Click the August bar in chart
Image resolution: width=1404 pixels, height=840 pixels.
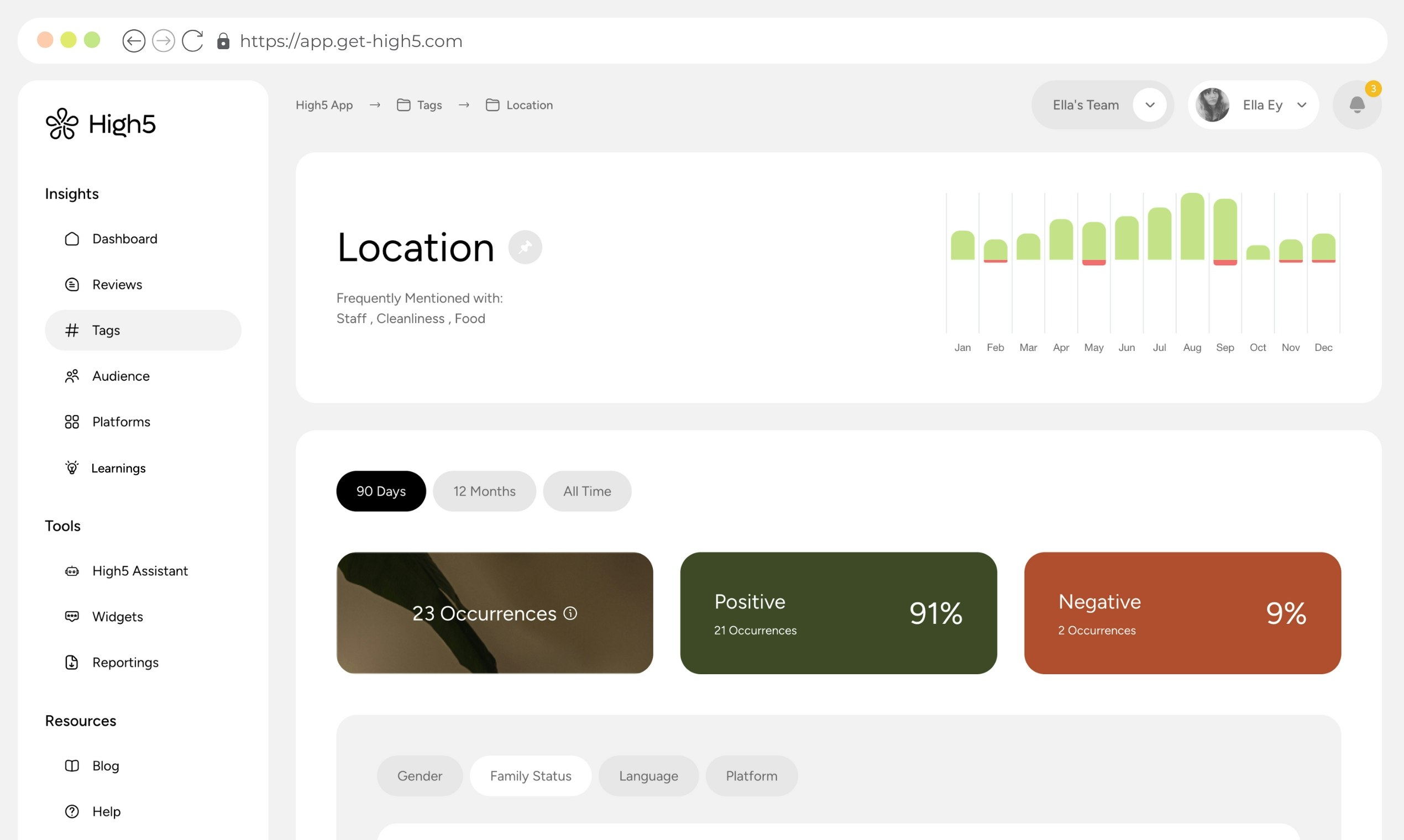click(1192, 227)
